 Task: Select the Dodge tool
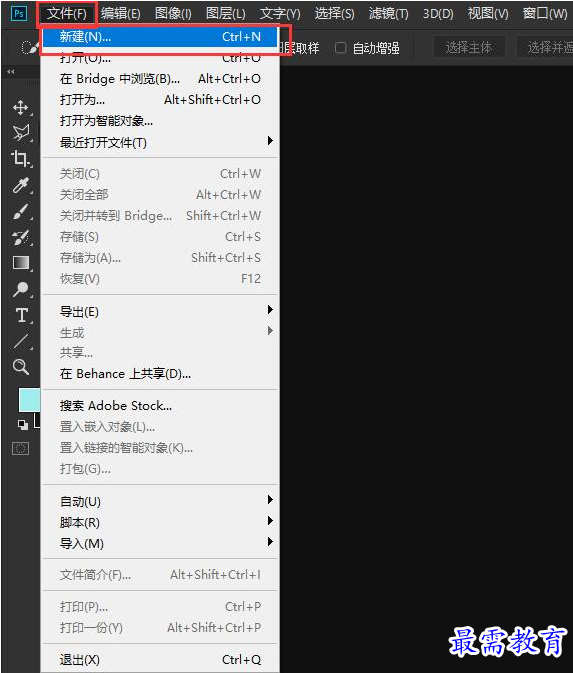tap(20, 289)
